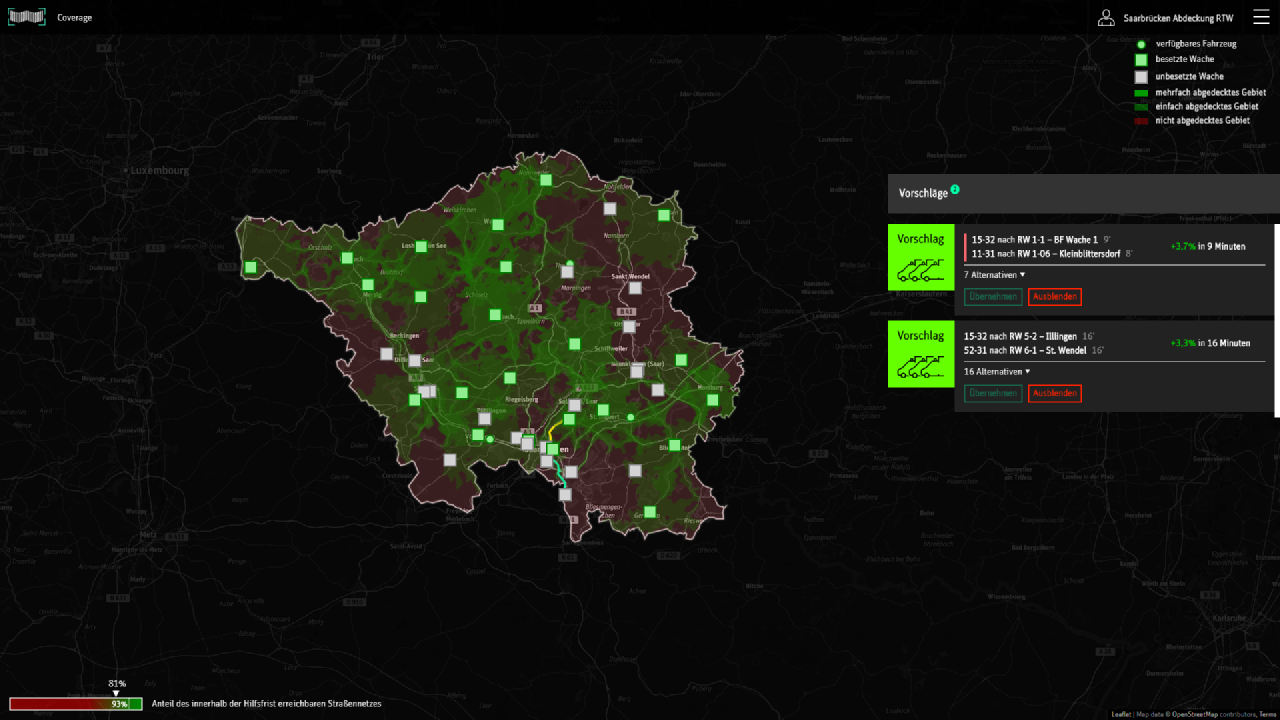Click the app logo in top-left corner
The height and width of the screenshot is (720, 1280).
click(28, 17)
